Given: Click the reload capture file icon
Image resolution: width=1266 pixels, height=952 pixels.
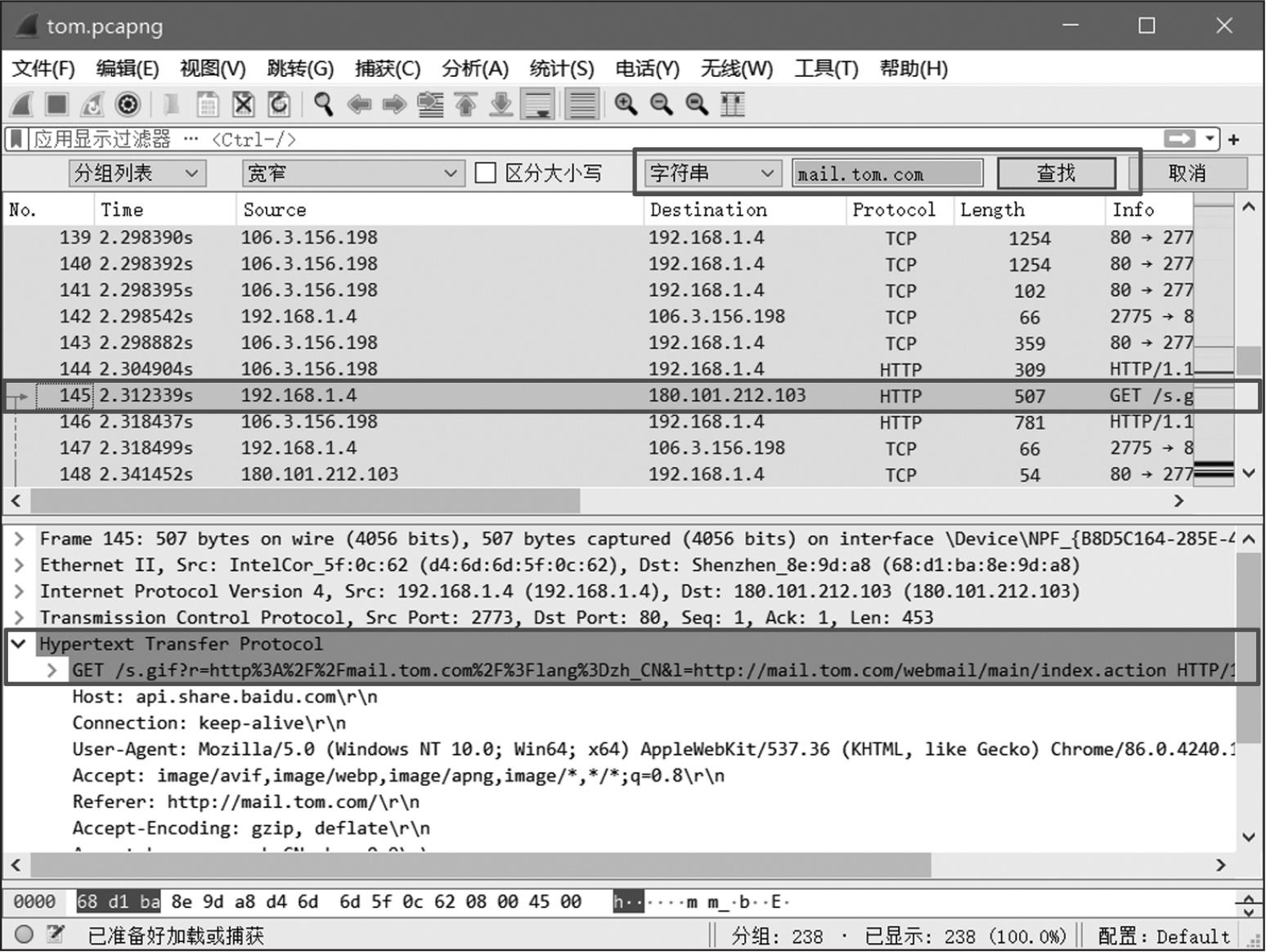Looking at the screenshot, I should pyautogui.click(x=279, y=105).
